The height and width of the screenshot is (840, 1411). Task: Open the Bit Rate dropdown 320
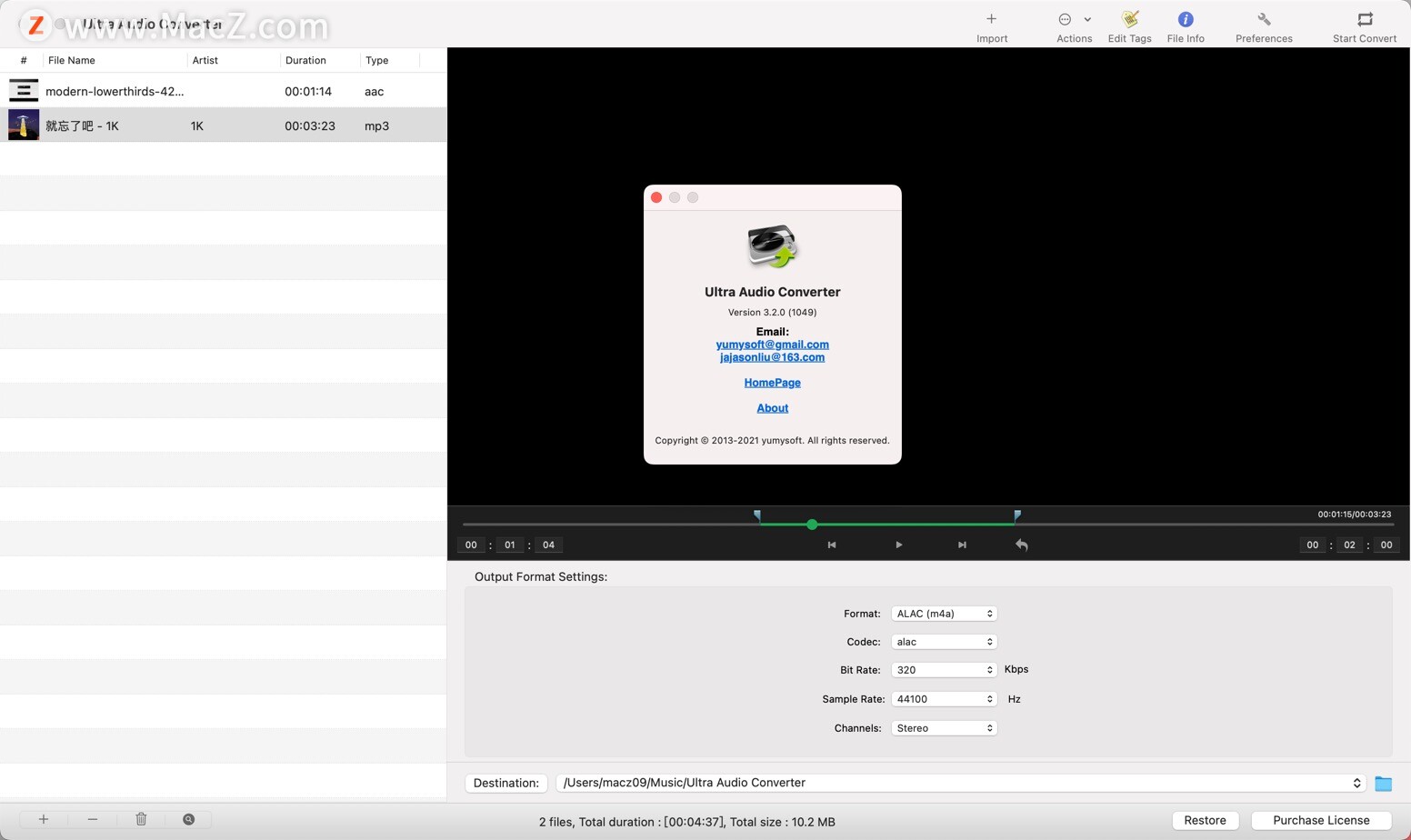click(x=944, y=670)
